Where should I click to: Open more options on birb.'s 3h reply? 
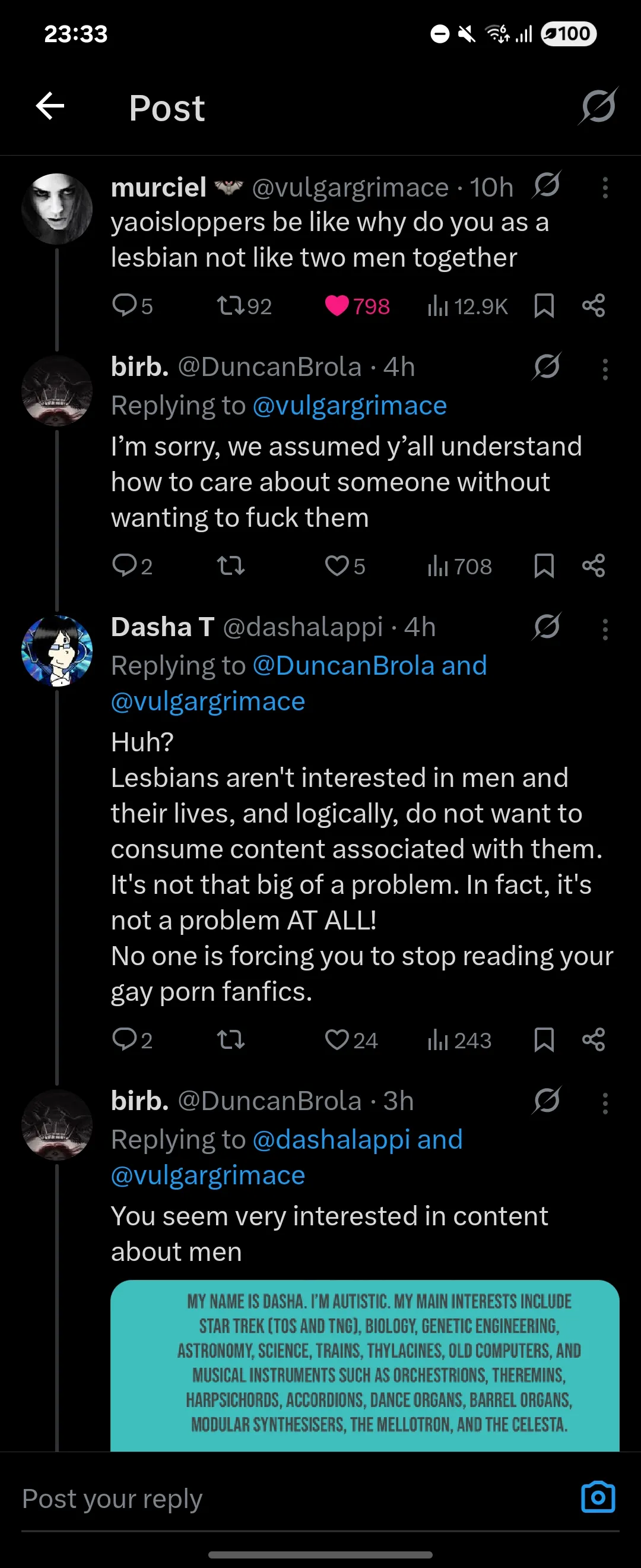[x=605, y=1103]
